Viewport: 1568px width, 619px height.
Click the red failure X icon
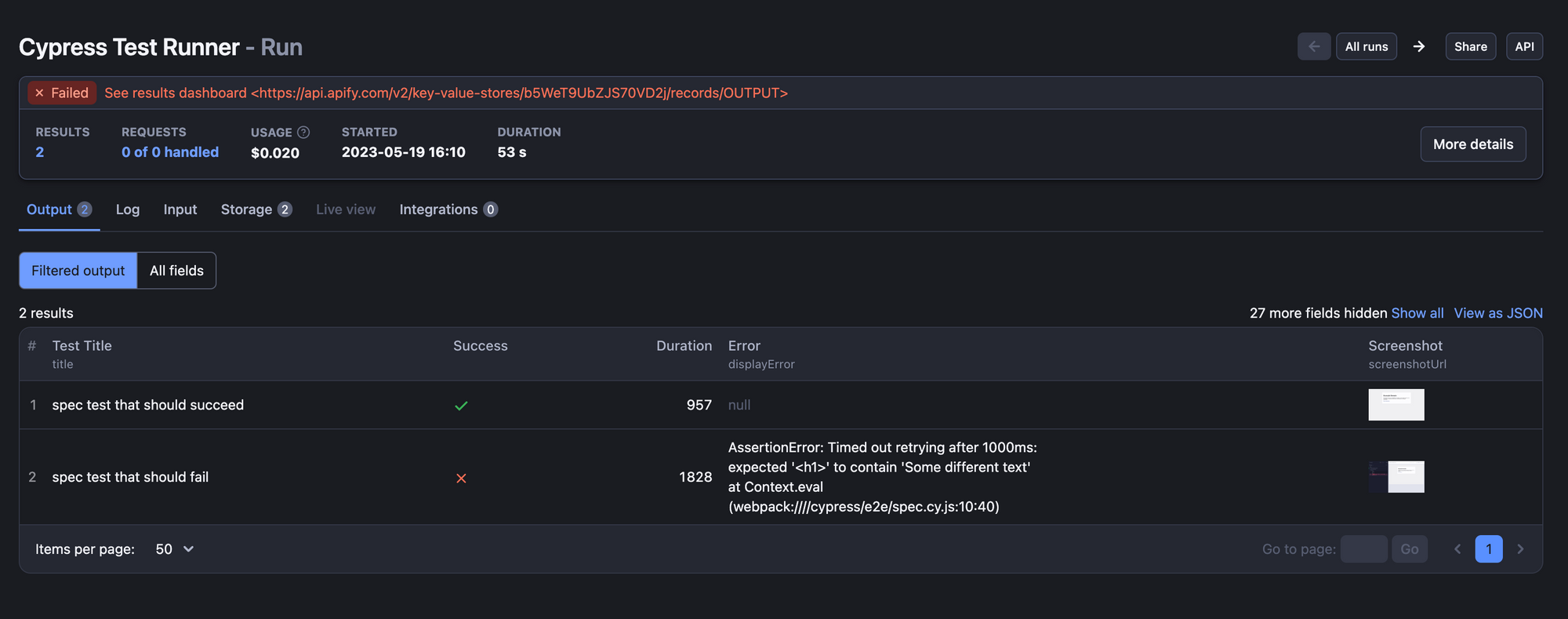(x=461, y=478)
